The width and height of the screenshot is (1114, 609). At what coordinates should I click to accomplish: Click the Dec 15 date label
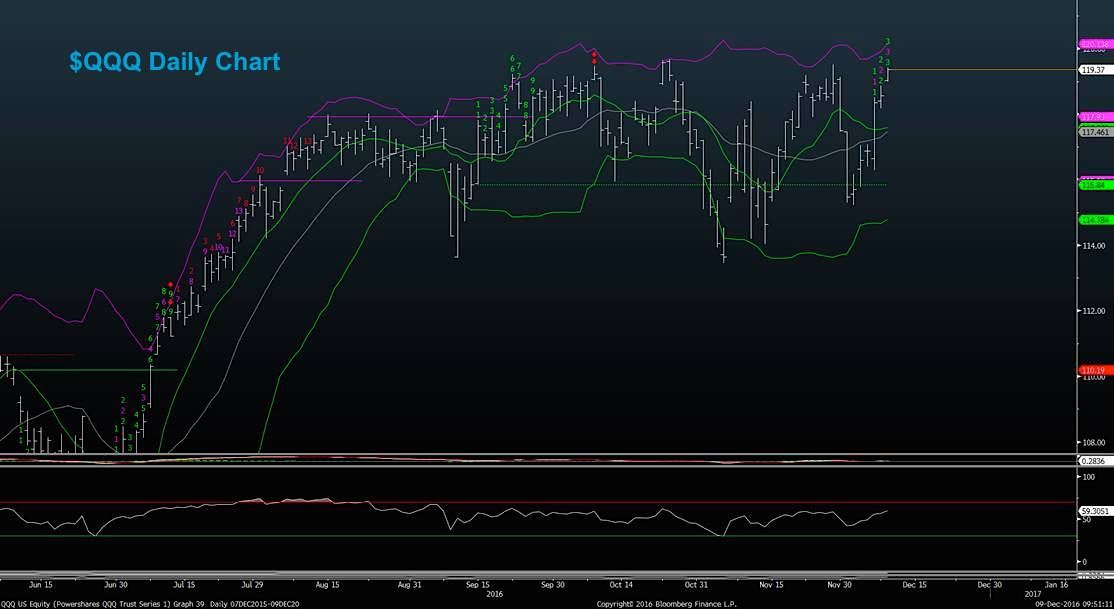pos(914,586)
